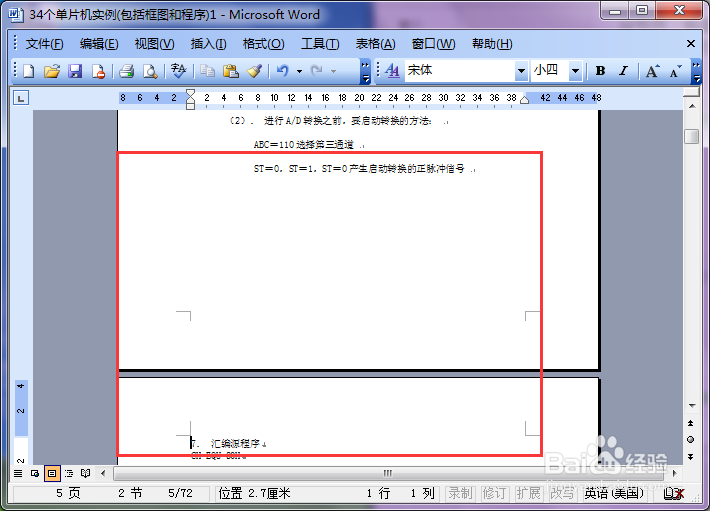Click the tab stop selector at ruler corner
710x511 pixels.
coord(21,98)
